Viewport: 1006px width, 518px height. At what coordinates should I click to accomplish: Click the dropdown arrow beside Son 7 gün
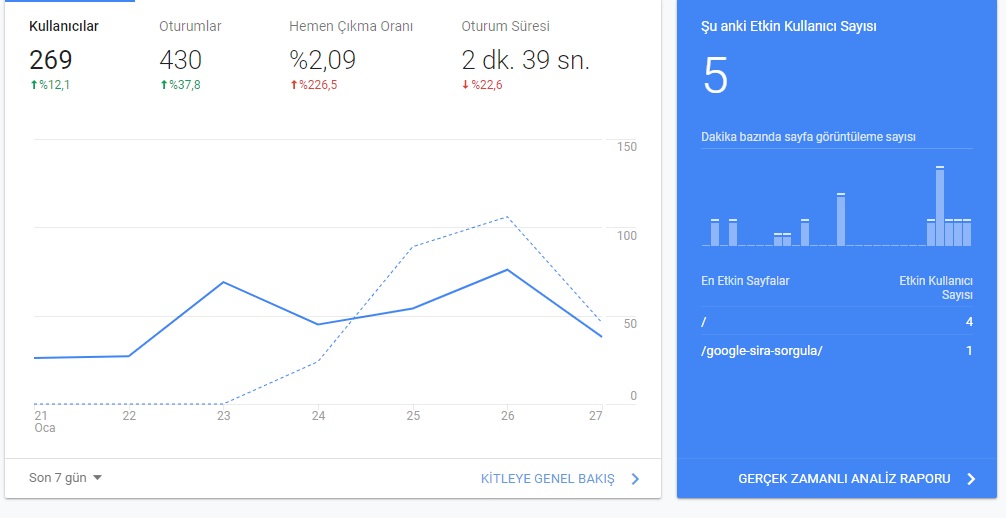point(98,478)
